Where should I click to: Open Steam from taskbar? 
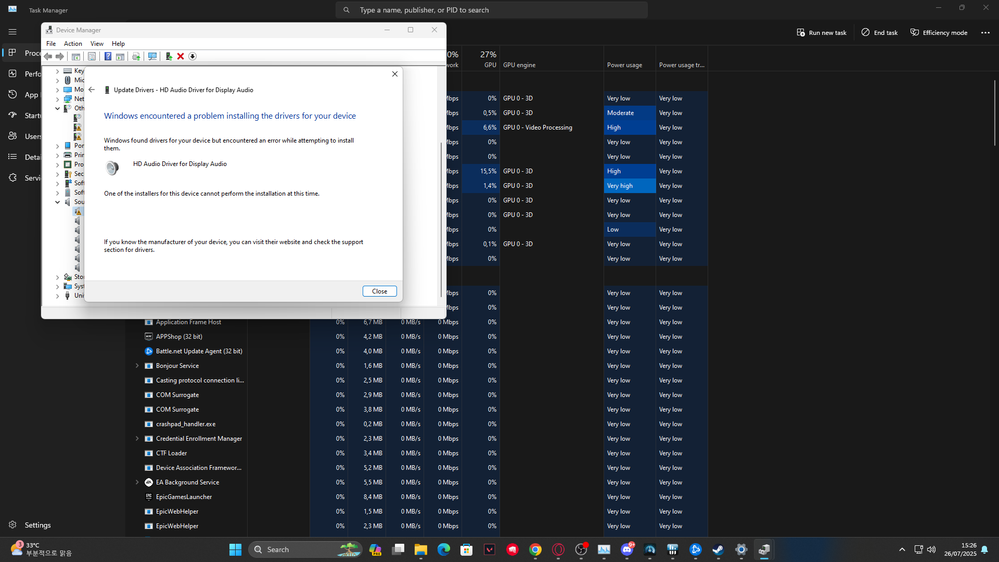click(x=718, y=549)
